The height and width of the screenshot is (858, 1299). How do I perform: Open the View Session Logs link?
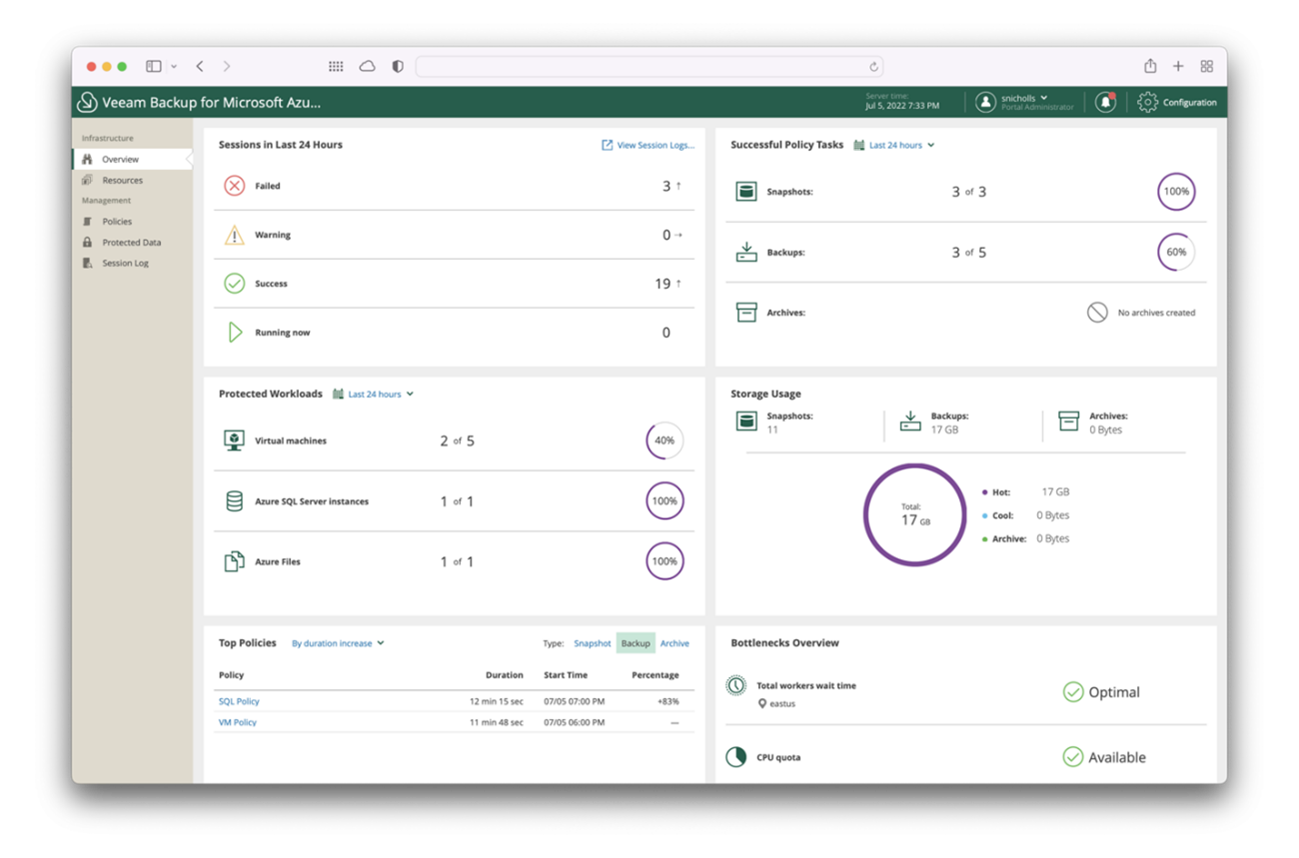point(648,145)
